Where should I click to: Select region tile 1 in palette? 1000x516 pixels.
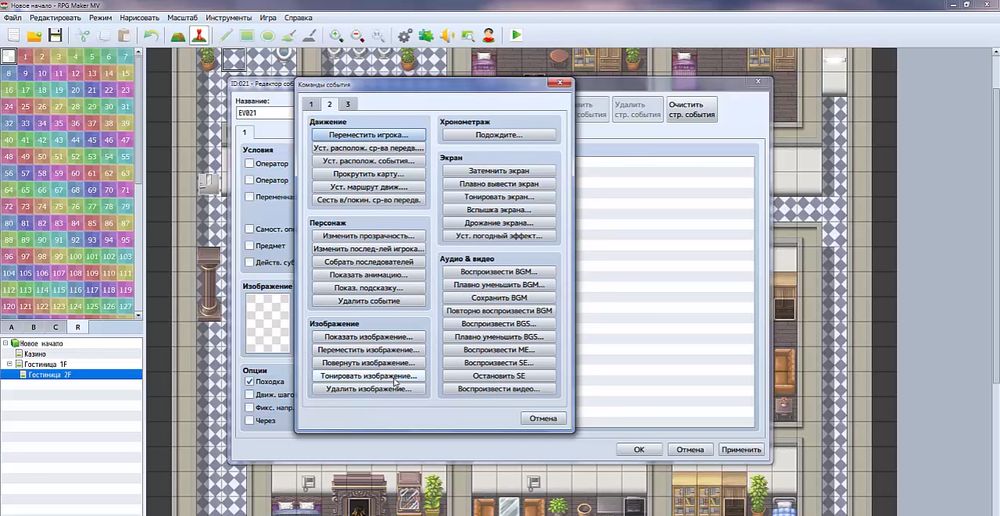[25, 56]
